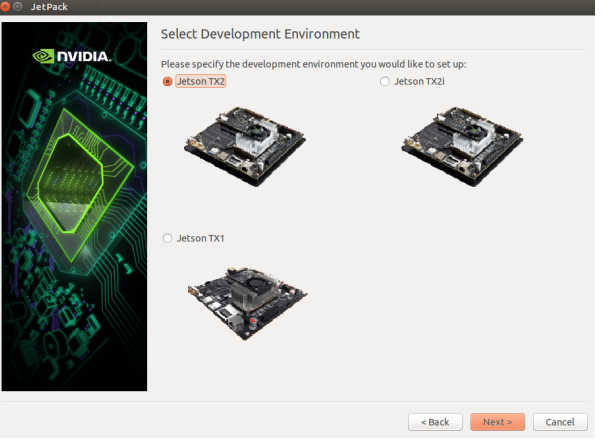Cancel the JetPack installer
Screen dimensions: 611x439
coord(560,422)
